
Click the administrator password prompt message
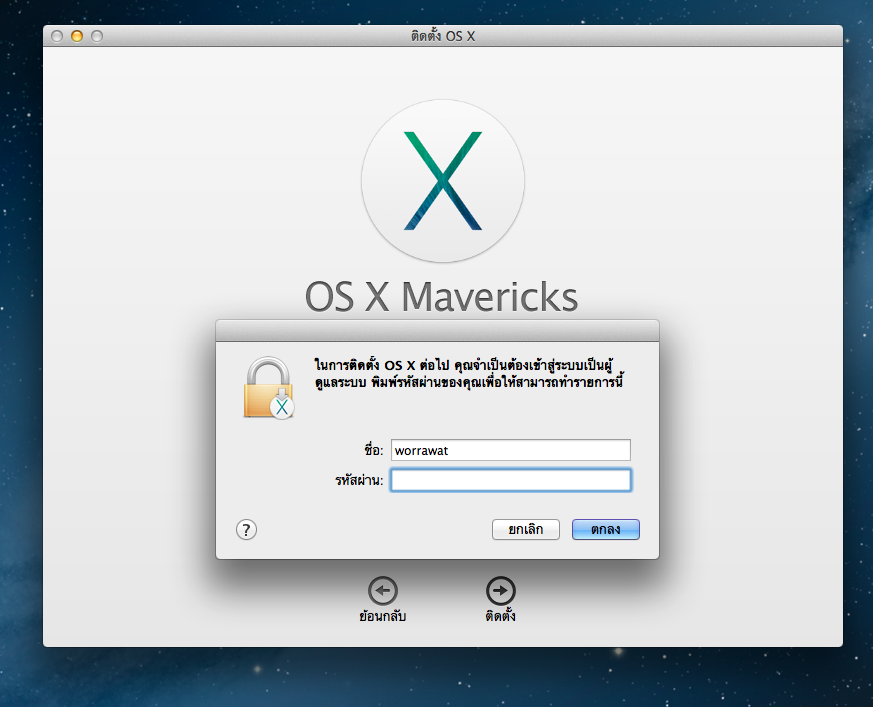click(468, 374)
